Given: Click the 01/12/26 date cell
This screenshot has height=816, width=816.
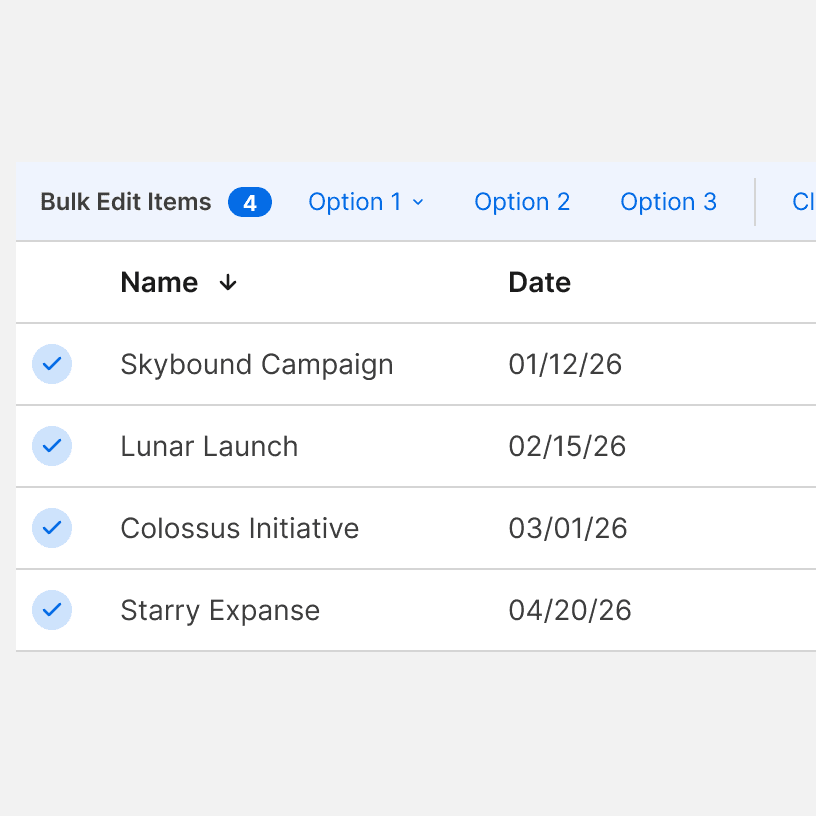Looking at the screenshot, I should pyautogui.click(x=565, y=364).
